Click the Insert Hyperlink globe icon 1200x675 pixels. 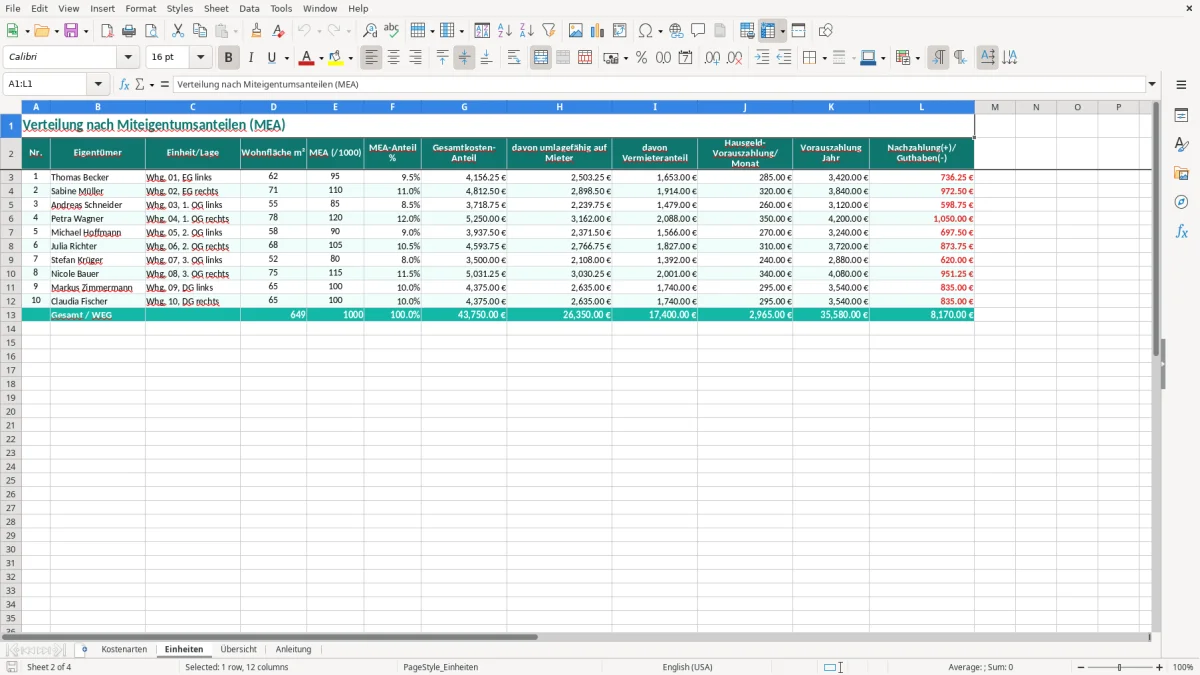[x=676, y=31]
